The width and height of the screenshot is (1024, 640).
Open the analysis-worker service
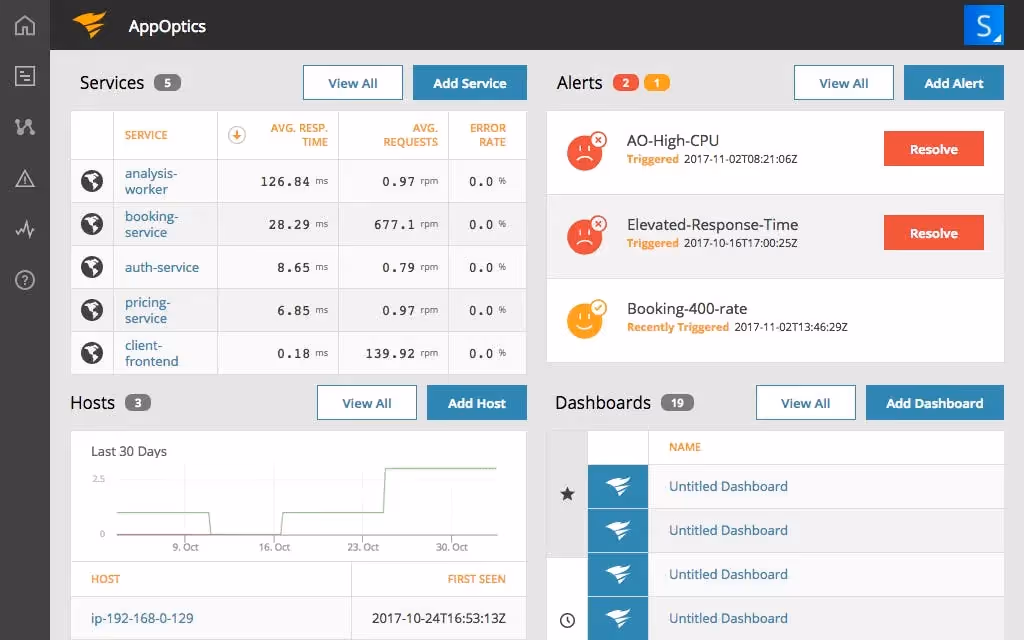pos(152,181)
